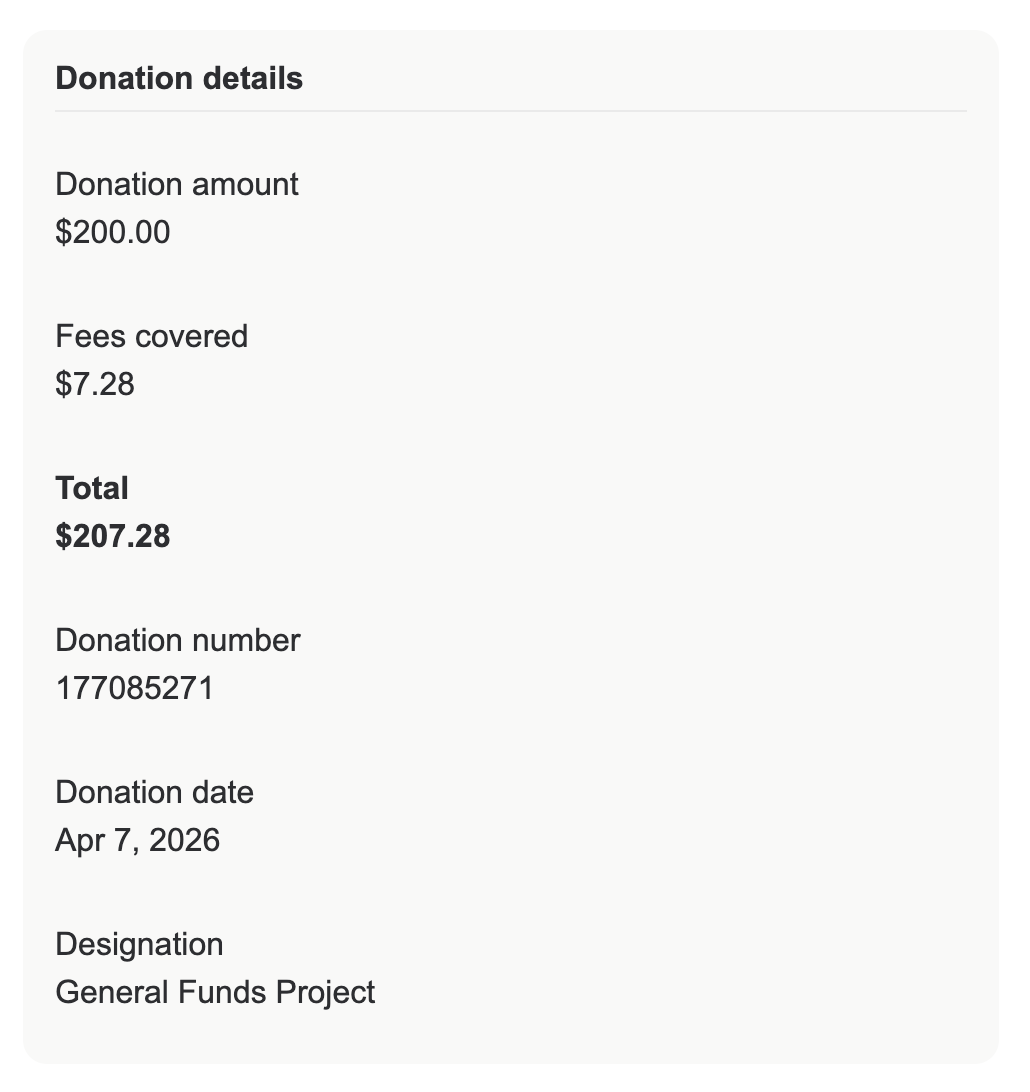Click the word amount in Donation amount
1030x1092 pixels.
(245, 185)
